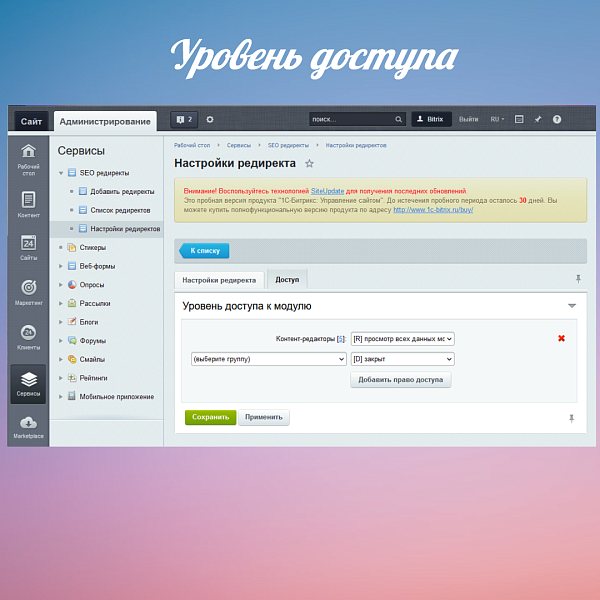Open the Контент sidebar section
The image size is (600, 600).
[28, 203]
